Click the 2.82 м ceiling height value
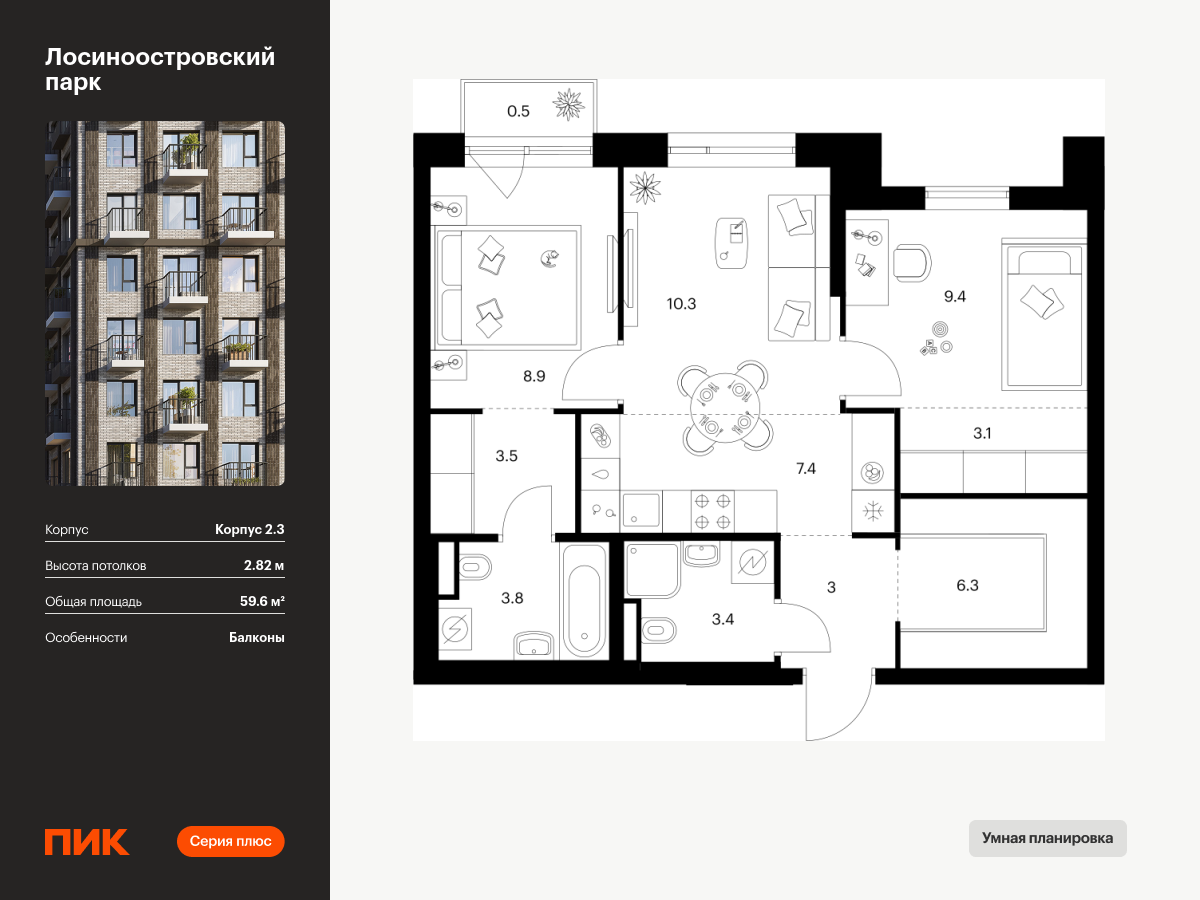1200x900 pixels. pyautogui.click(x=264, y=566)
